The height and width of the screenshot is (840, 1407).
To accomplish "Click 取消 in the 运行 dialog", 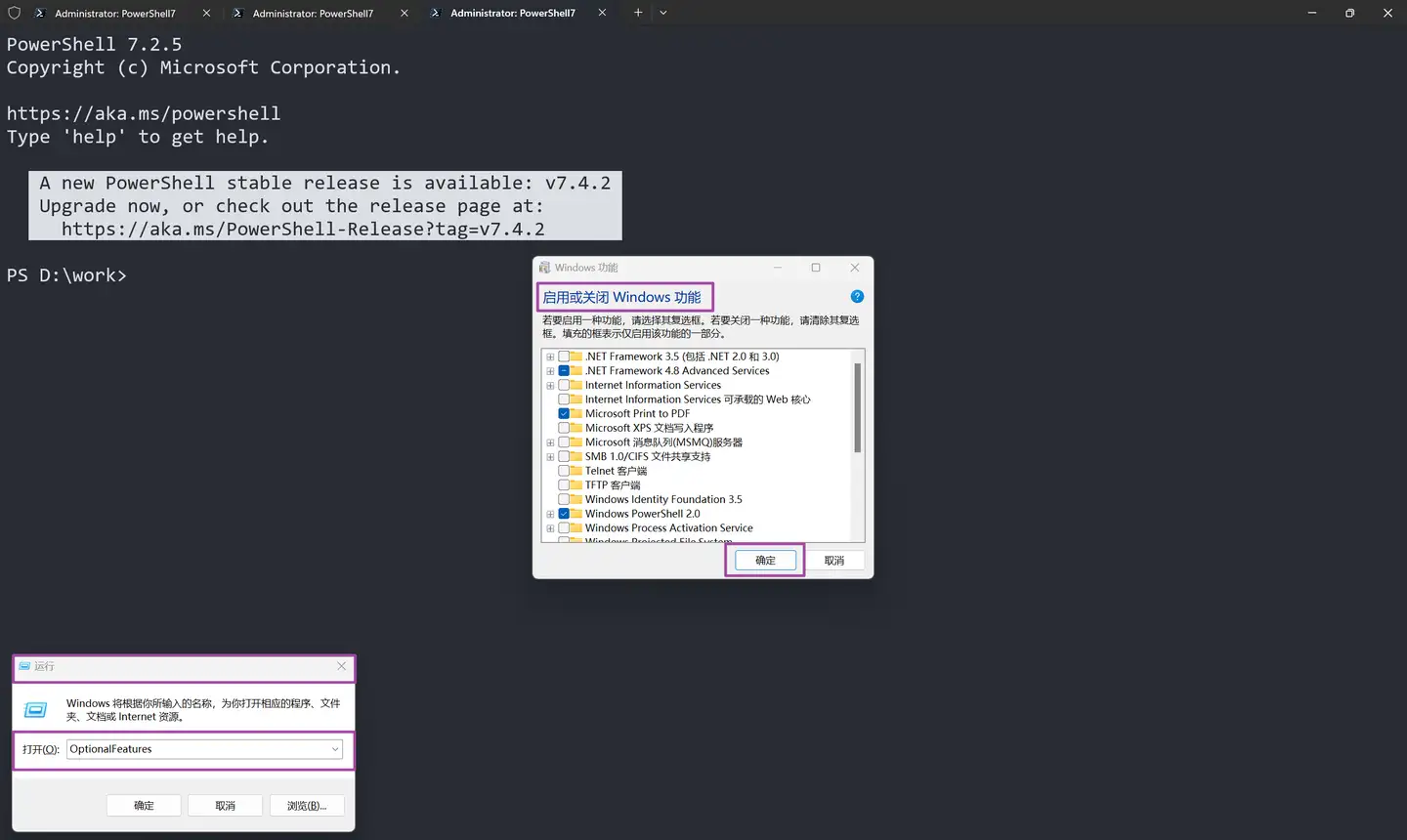I will [x=226, y=806].
